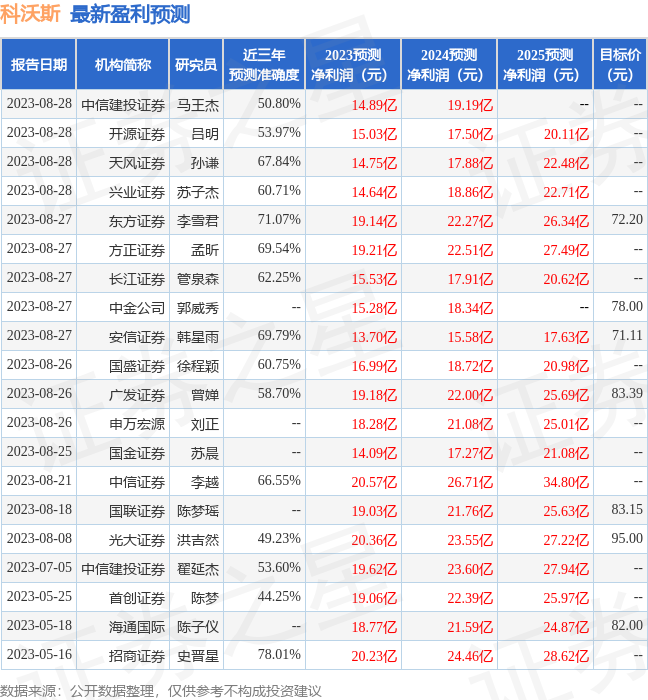Image resolution: width=648 pixels, height=700 pixels.
Task: Click report date 2023-08-21
Action: click(39, 480)
